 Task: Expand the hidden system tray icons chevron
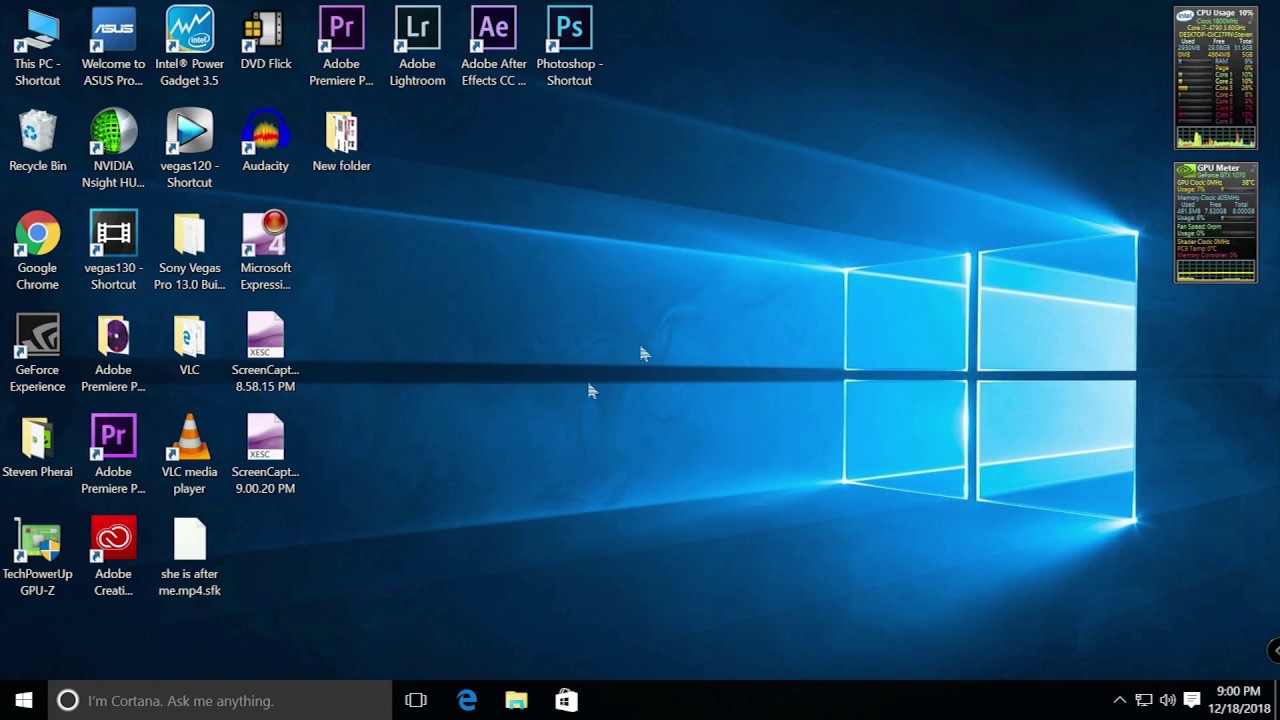(x=1119, y=700)
